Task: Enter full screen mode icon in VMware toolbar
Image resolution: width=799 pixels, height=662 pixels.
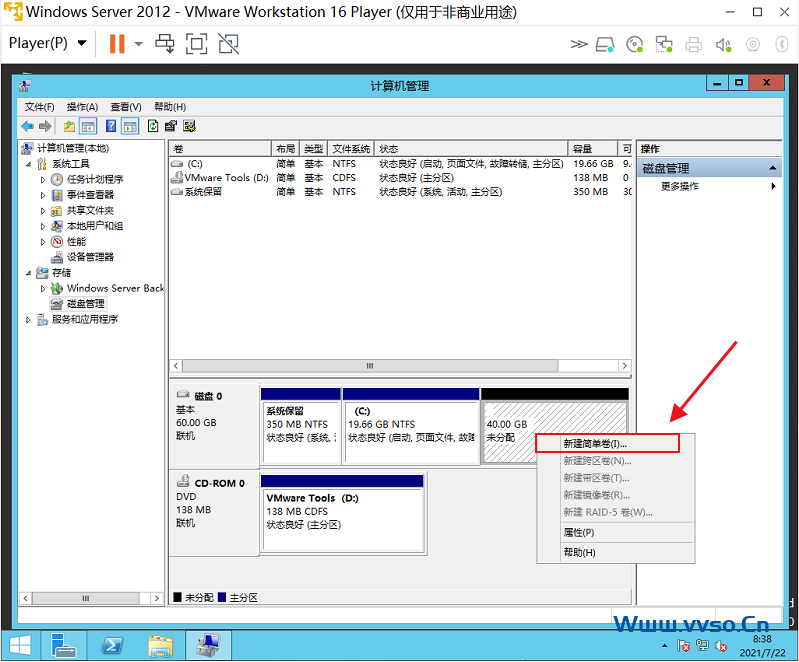Action: click(x=196, y=43)
